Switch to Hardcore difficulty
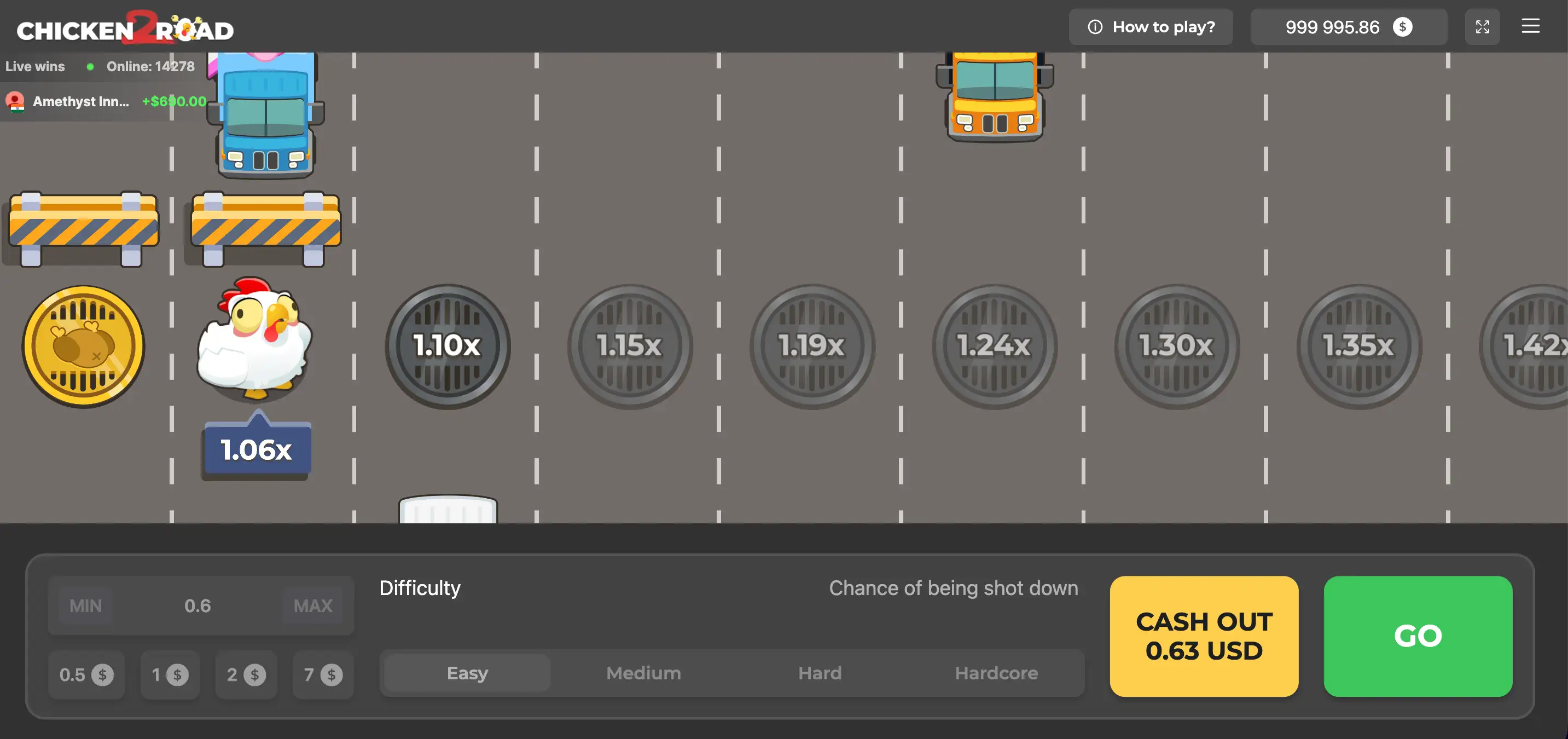 pyautogui.click(x=996, y=673)
